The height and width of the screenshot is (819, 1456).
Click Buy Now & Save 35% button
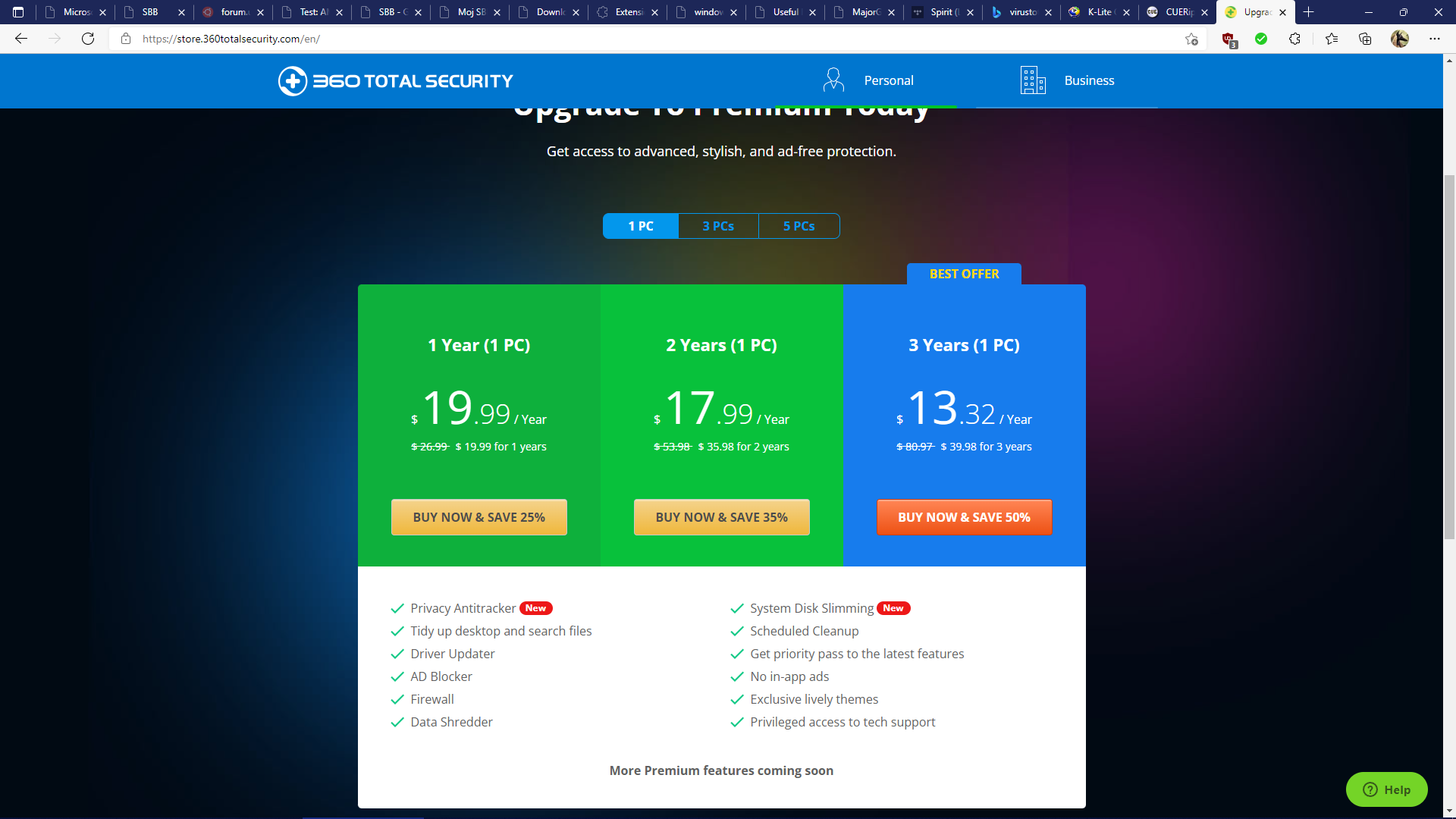click(x=722, y=517)
